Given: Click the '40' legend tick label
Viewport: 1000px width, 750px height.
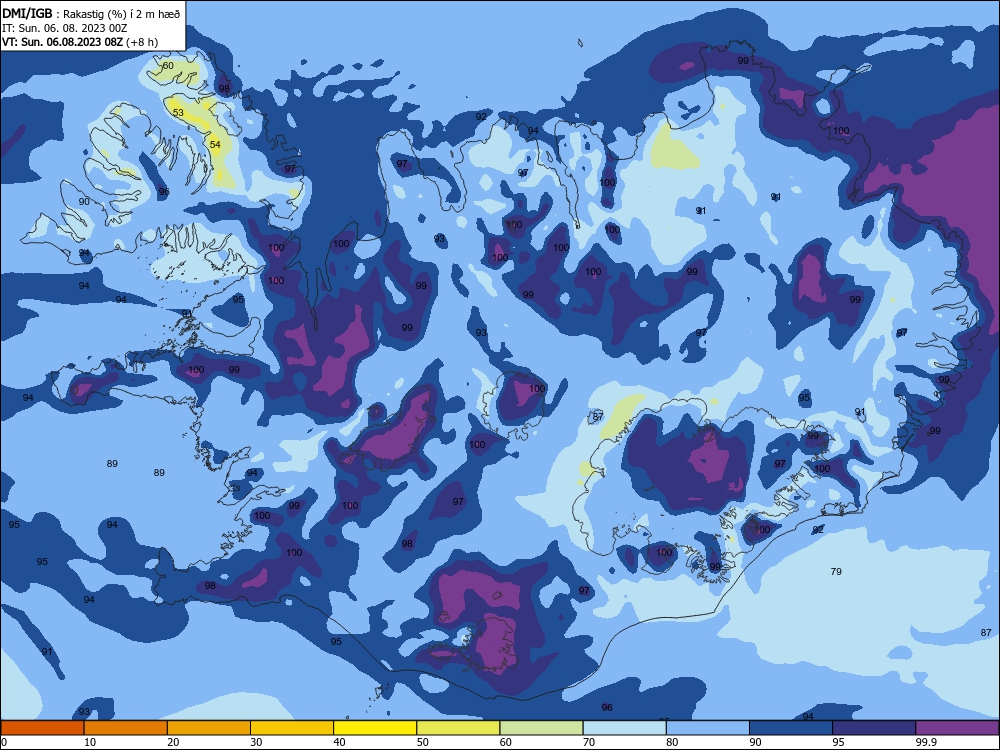Looking at the screenshot, I should coord(339,742).
